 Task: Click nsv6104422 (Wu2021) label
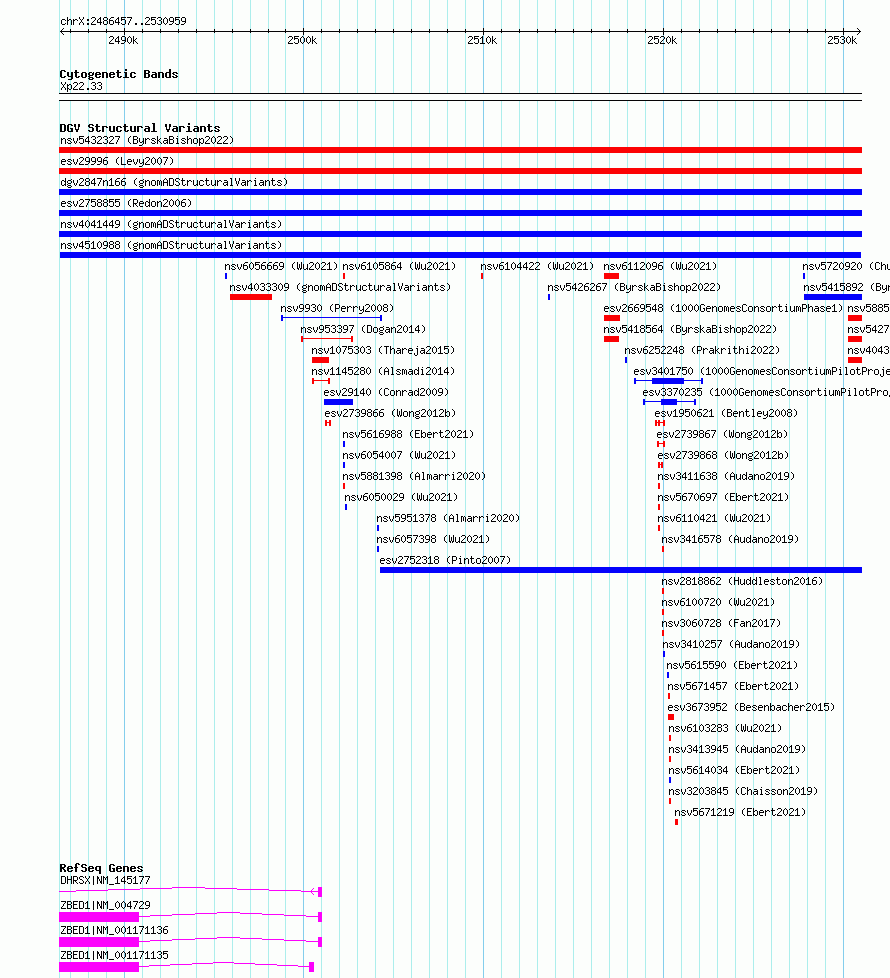point(537,266)
